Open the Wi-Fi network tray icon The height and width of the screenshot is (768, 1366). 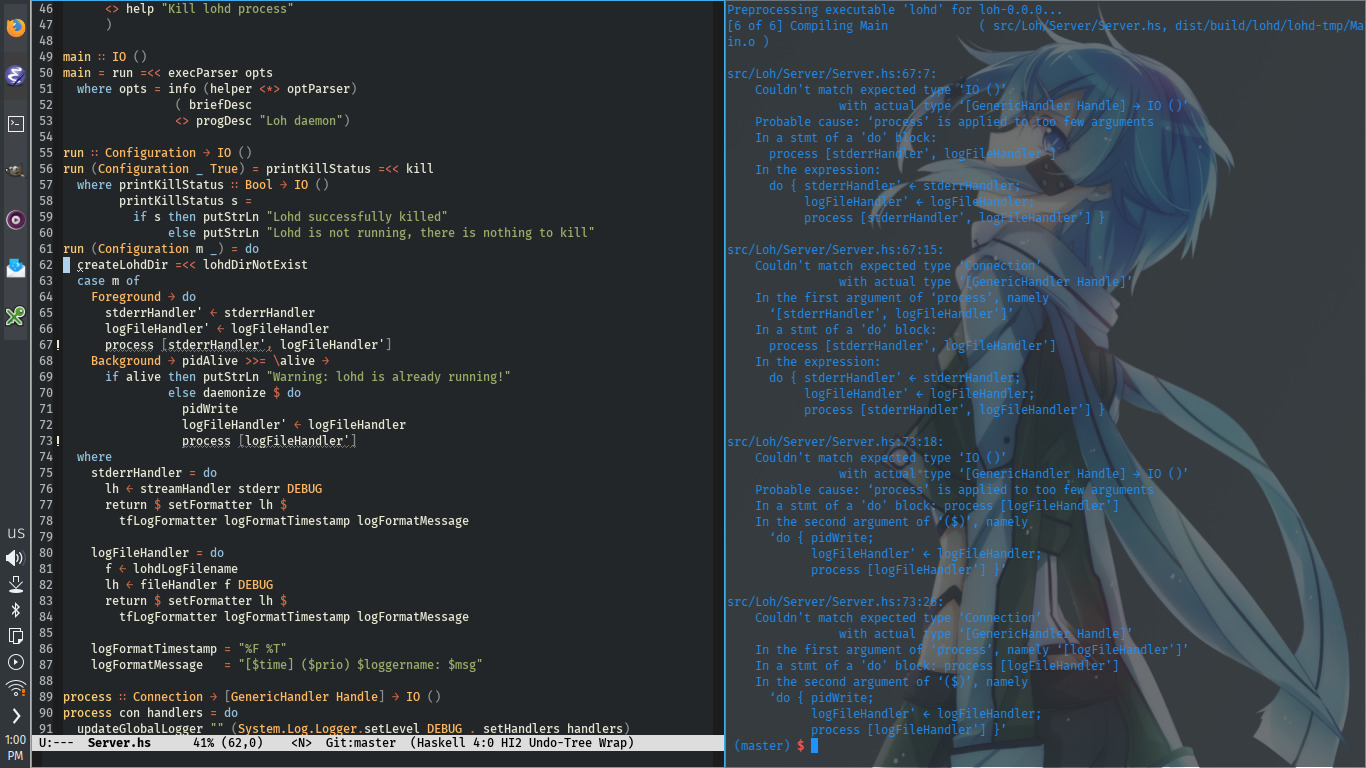pyautogui.click(x=16, y=688)
